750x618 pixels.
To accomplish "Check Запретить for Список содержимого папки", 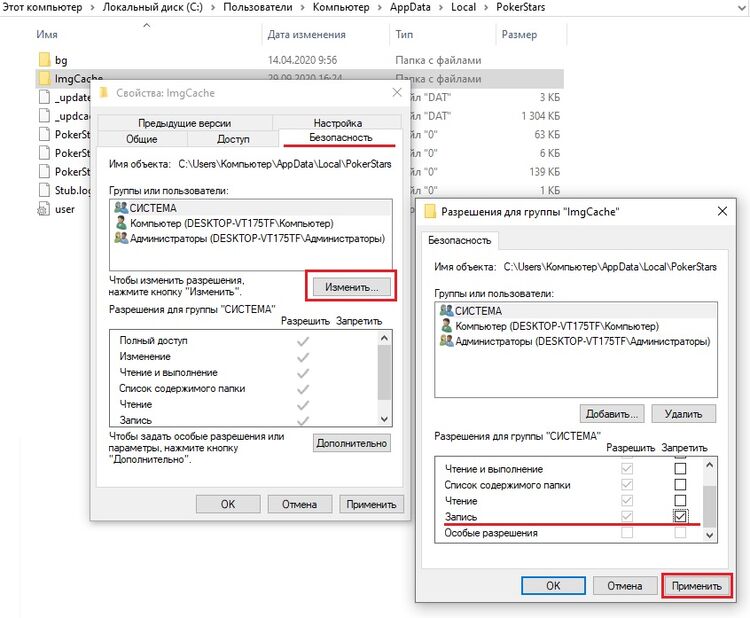I will (x=681, y=485).
